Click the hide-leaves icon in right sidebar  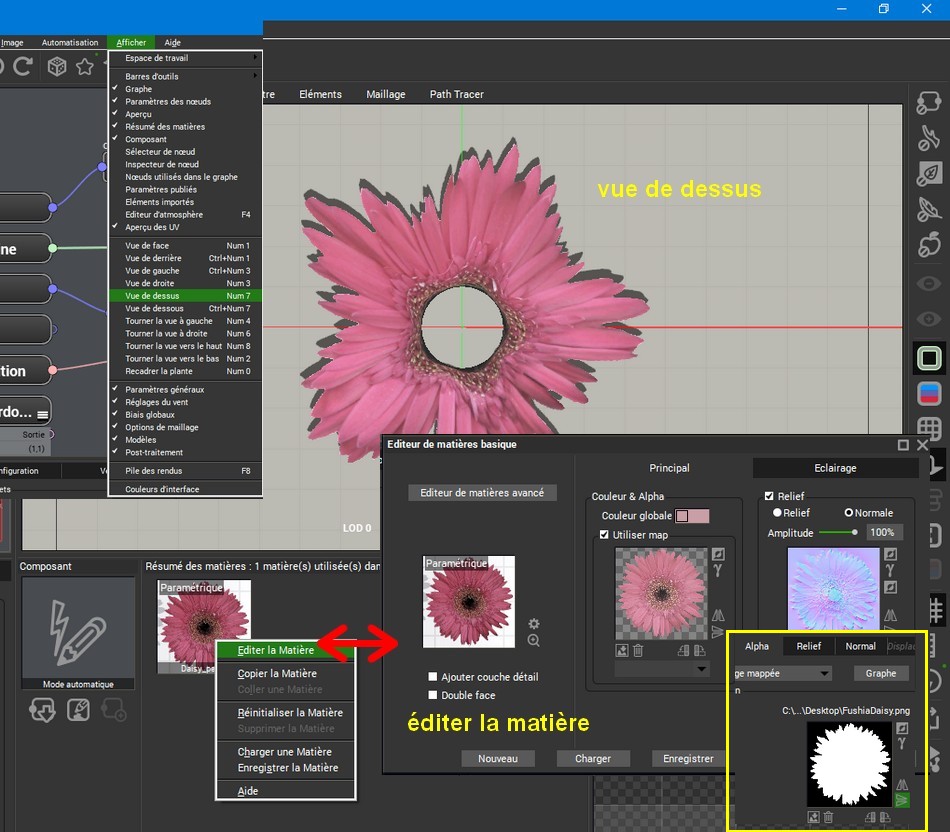tap(928, 173)
